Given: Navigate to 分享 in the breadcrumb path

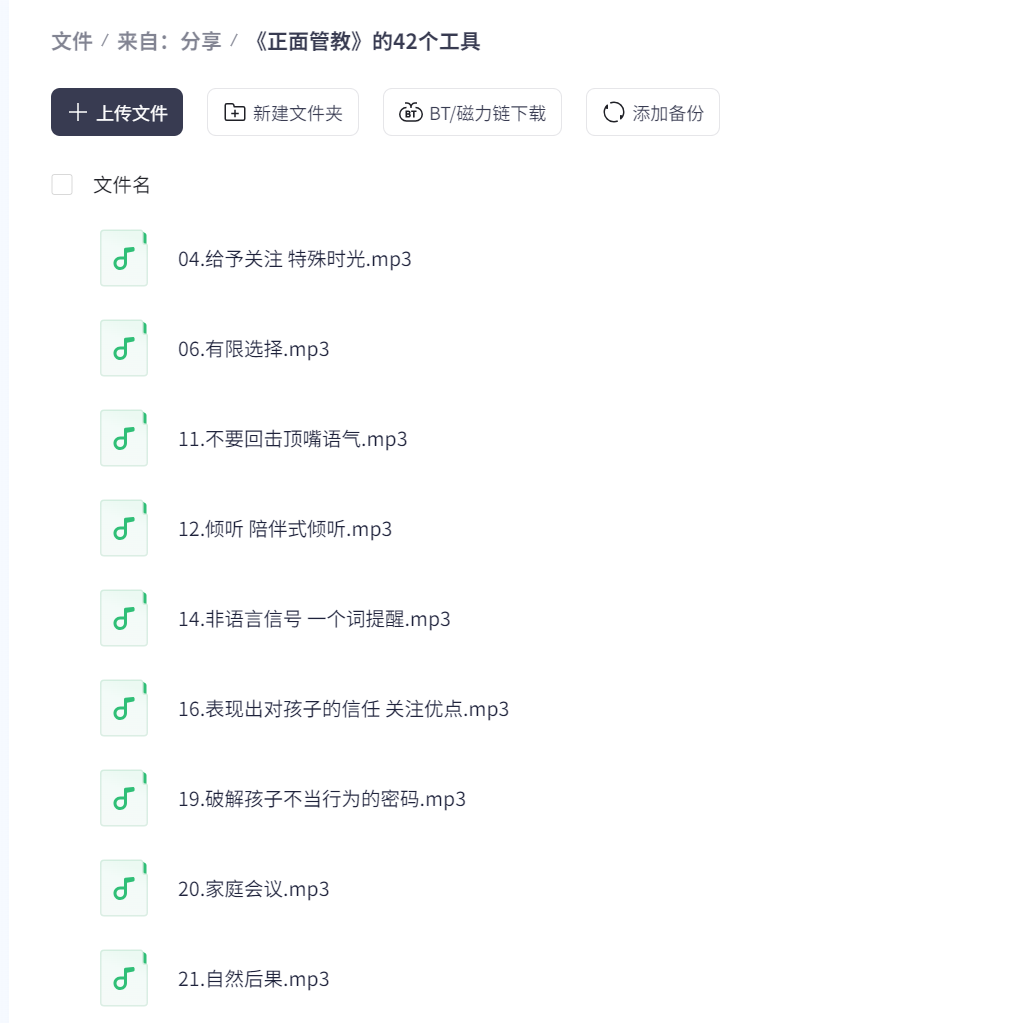Looking at the screenshot, I should 201,42.
